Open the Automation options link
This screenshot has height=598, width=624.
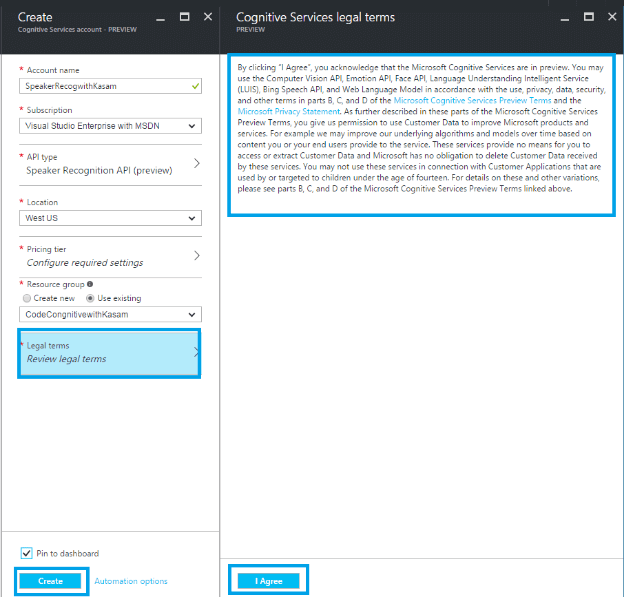(x=131, y=581)
